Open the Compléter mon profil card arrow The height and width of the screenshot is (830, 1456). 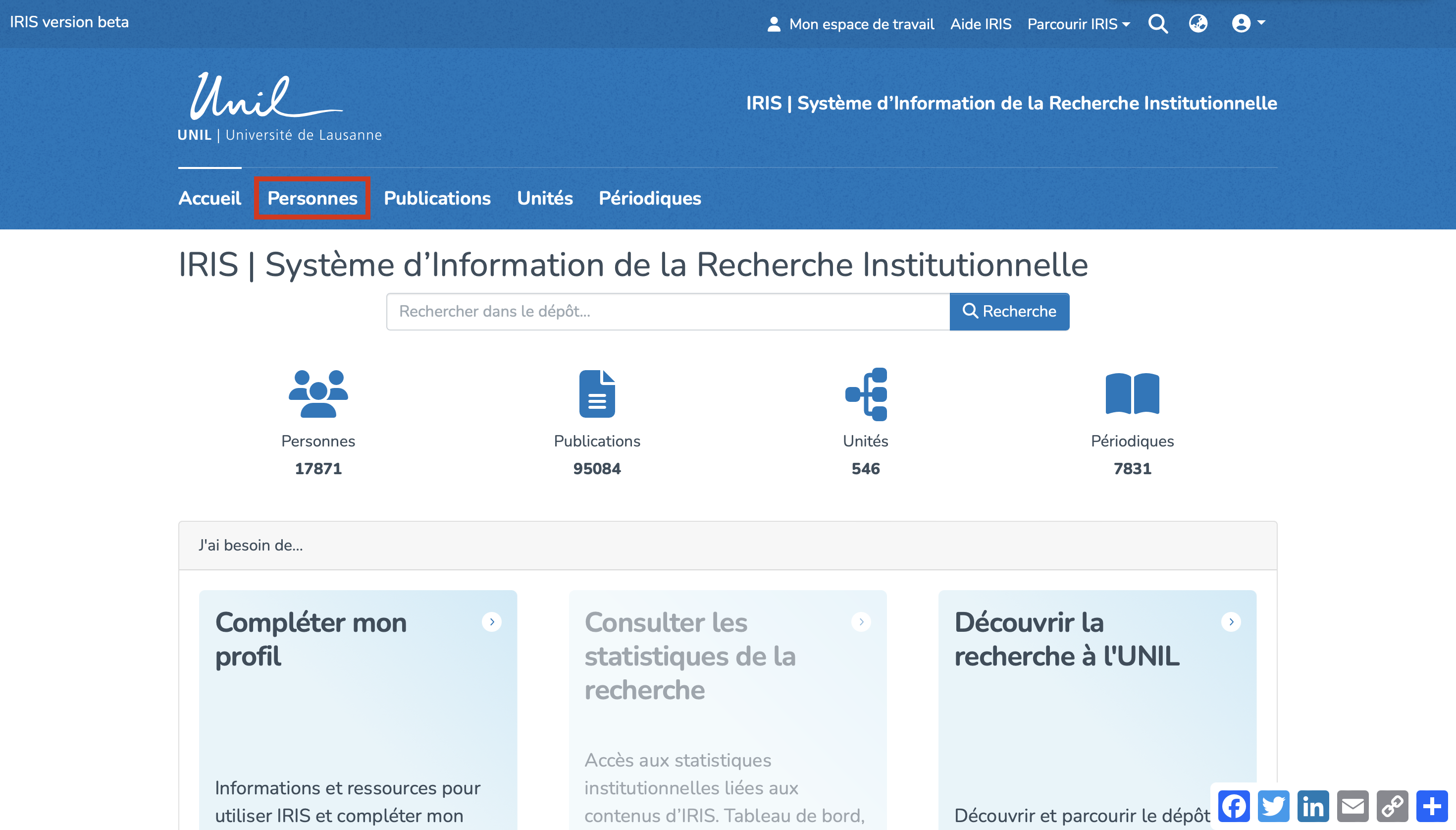click(492, 621)
